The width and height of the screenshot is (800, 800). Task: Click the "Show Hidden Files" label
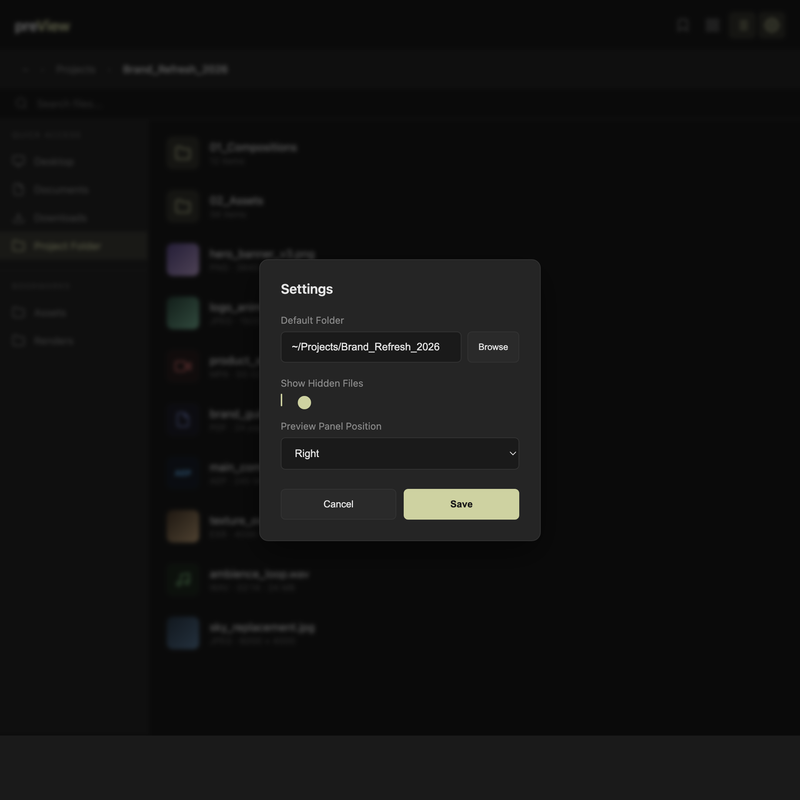(x=322, y=383)
